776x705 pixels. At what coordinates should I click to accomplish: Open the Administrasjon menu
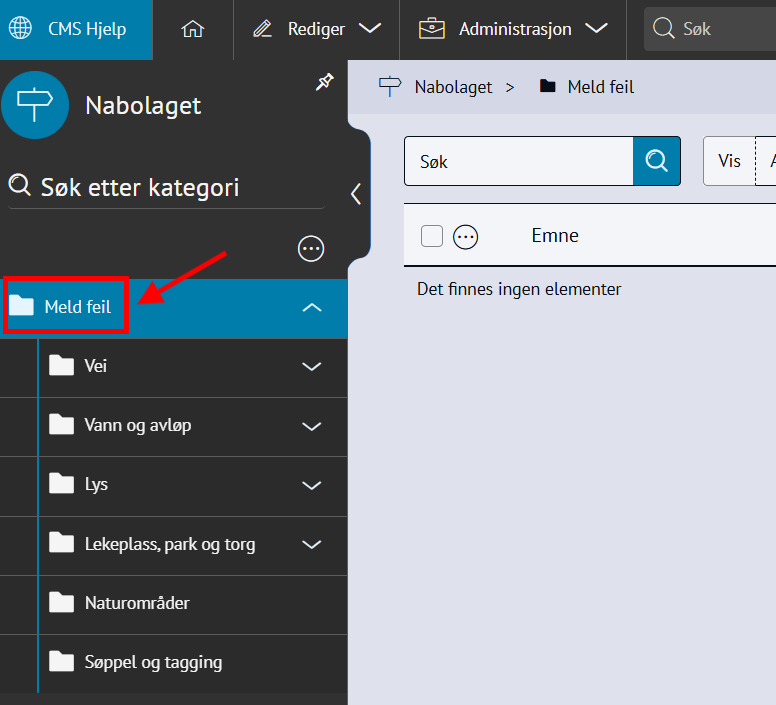(513, 29)
